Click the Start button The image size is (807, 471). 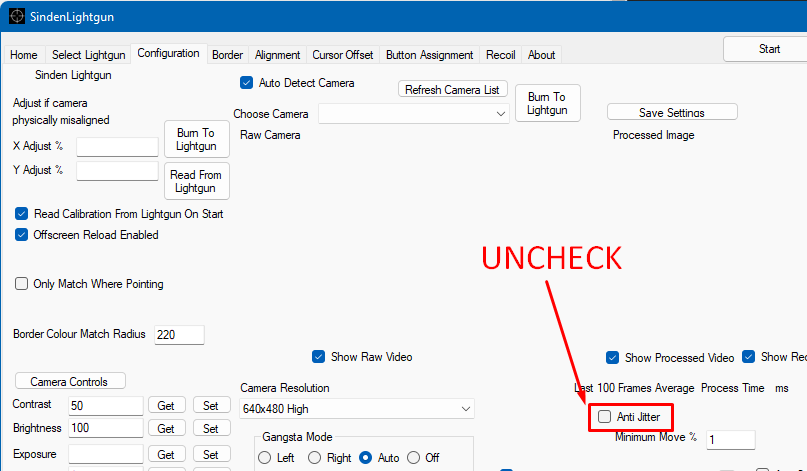click(768, 49)
